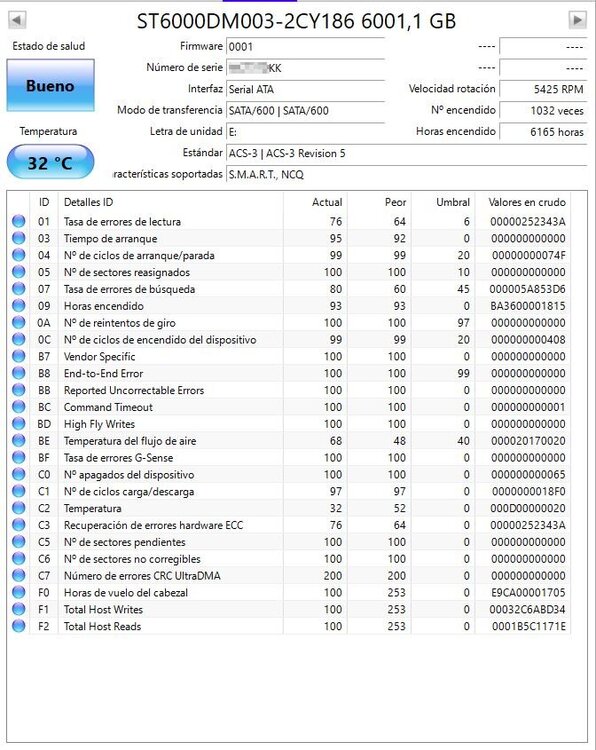Select raw value 0000000018F0
Image resolution: width=596 pixels, height=750 pixels.
[529, 491]
